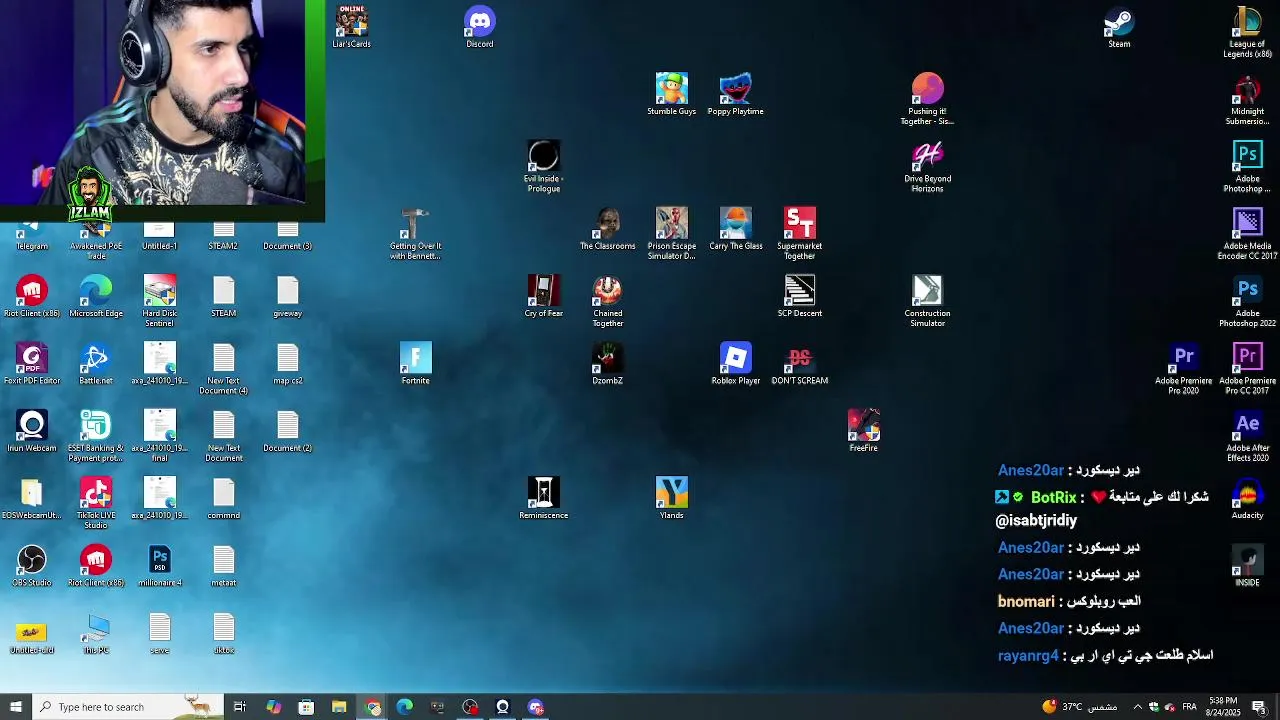Open the Steam desktop shortcut
The image size is (1280, 720).
point(1119,28)
